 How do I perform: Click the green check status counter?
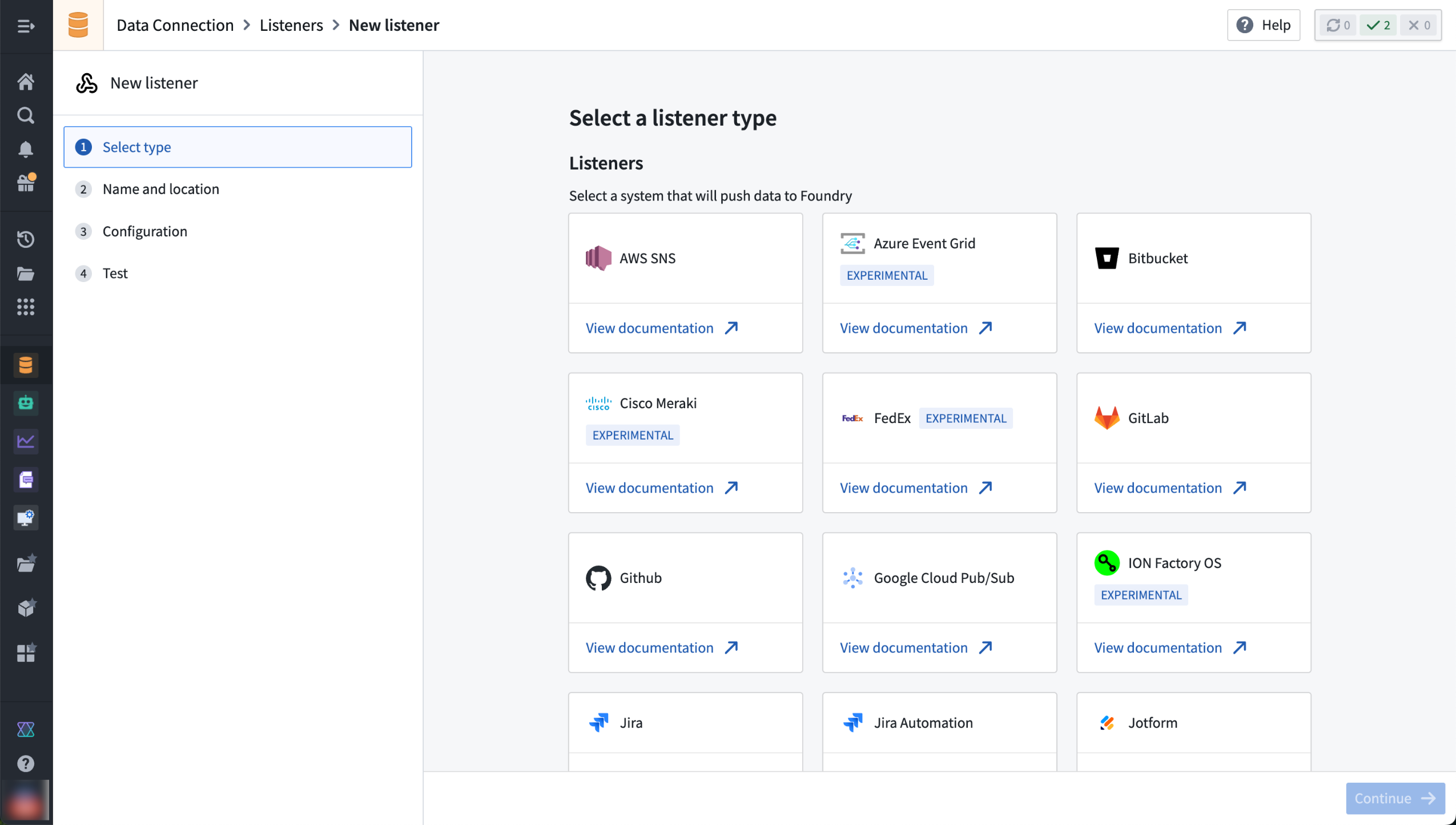1378,25
